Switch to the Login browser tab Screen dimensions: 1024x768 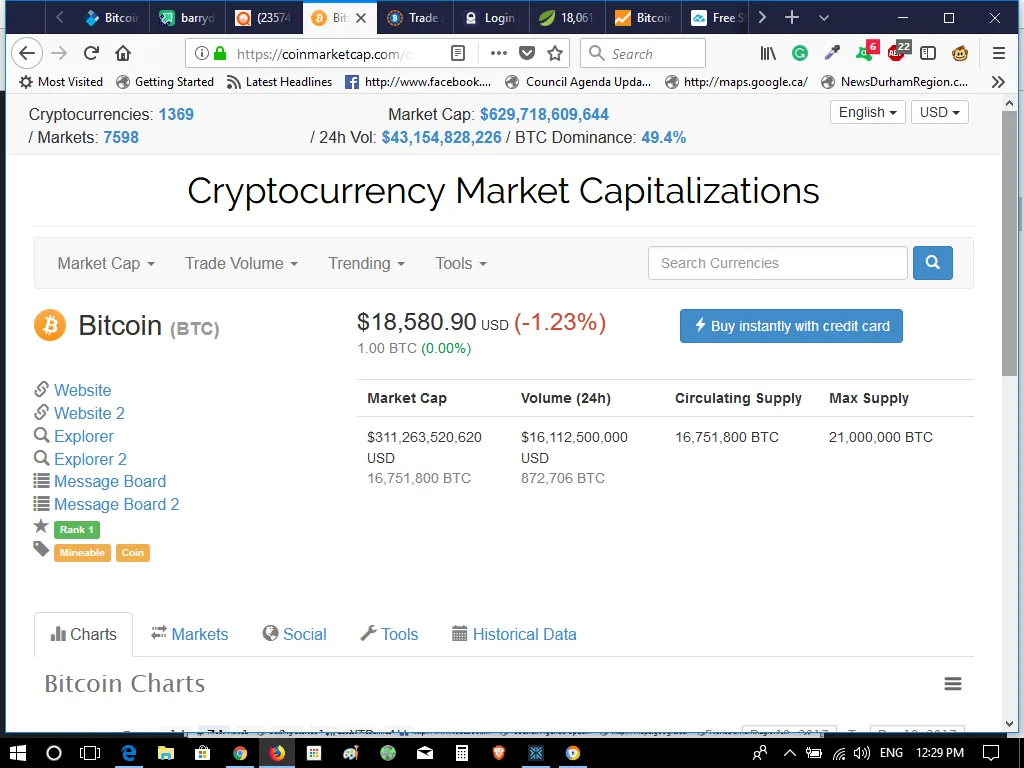click(x=491, y=18)
